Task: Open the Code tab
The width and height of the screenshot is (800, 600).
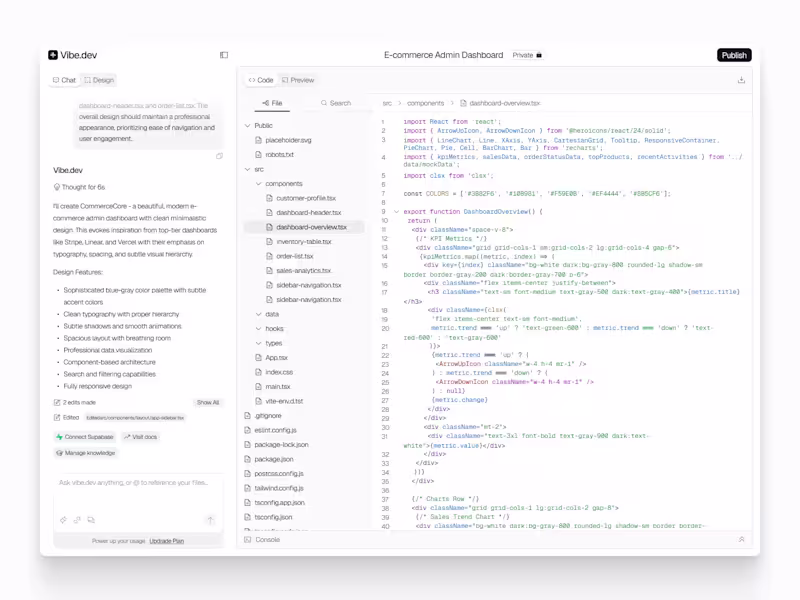Action: (261, 80)
